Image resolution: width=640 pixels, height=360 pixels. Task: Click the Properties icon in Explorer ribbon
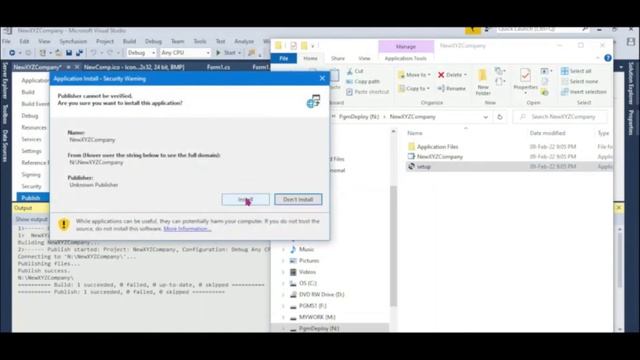[525, 81]
